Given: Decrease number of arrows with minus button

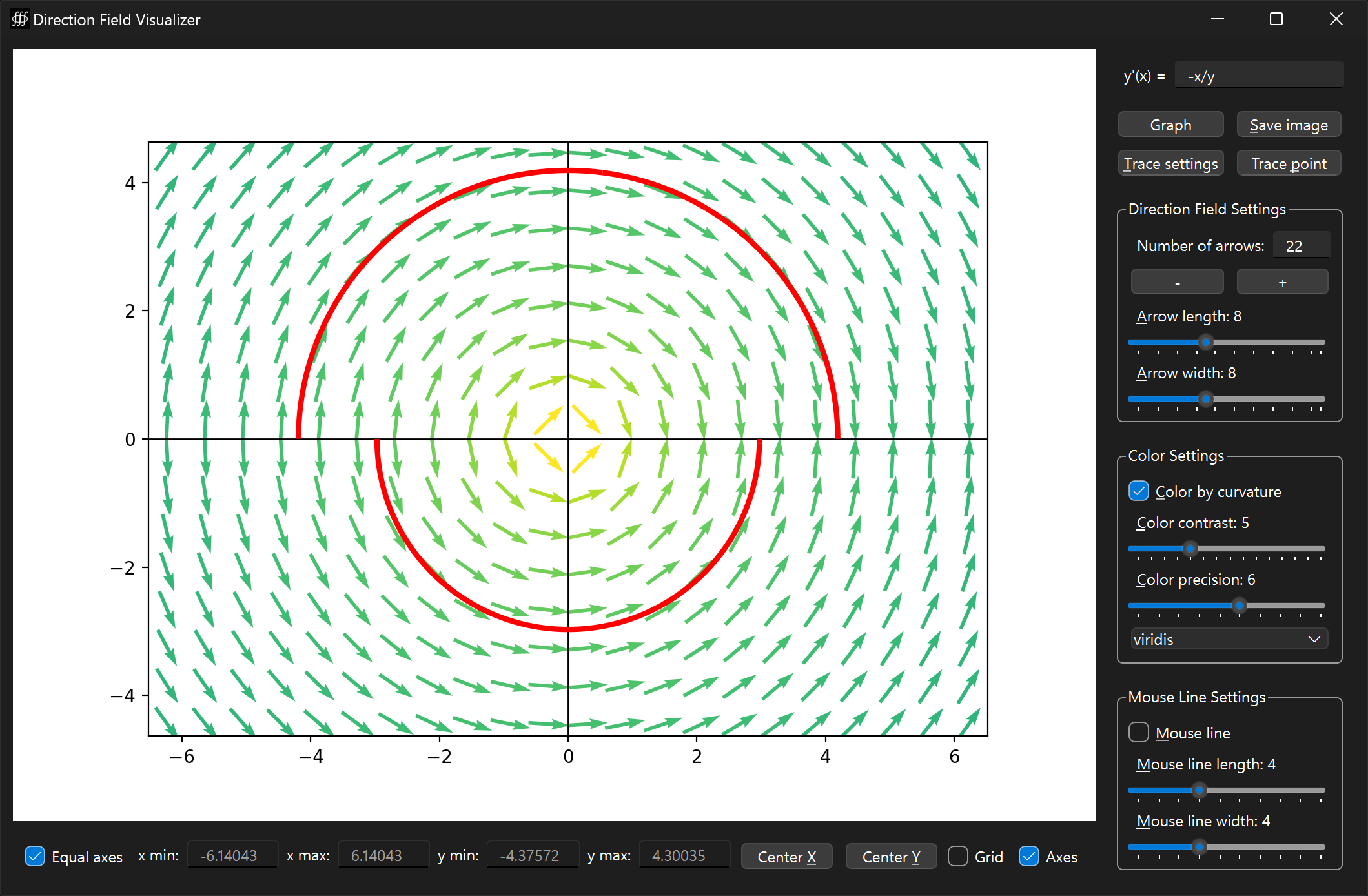Looking at the screenshot, I should tap(1177, 282).
